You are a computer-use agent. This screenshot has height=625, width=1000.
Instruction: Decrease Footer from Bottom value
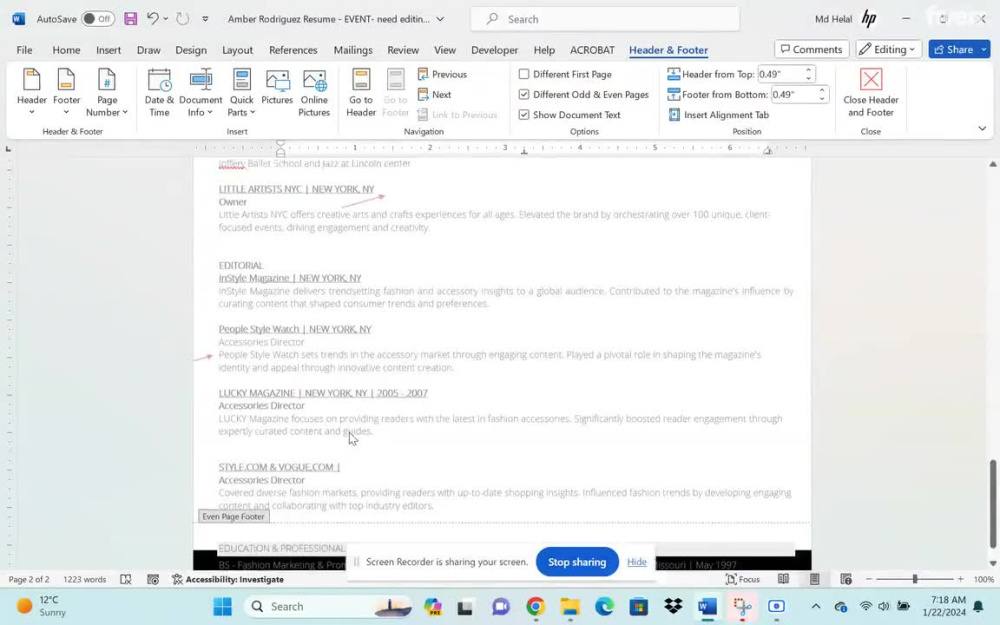click(x=822, y=98)
